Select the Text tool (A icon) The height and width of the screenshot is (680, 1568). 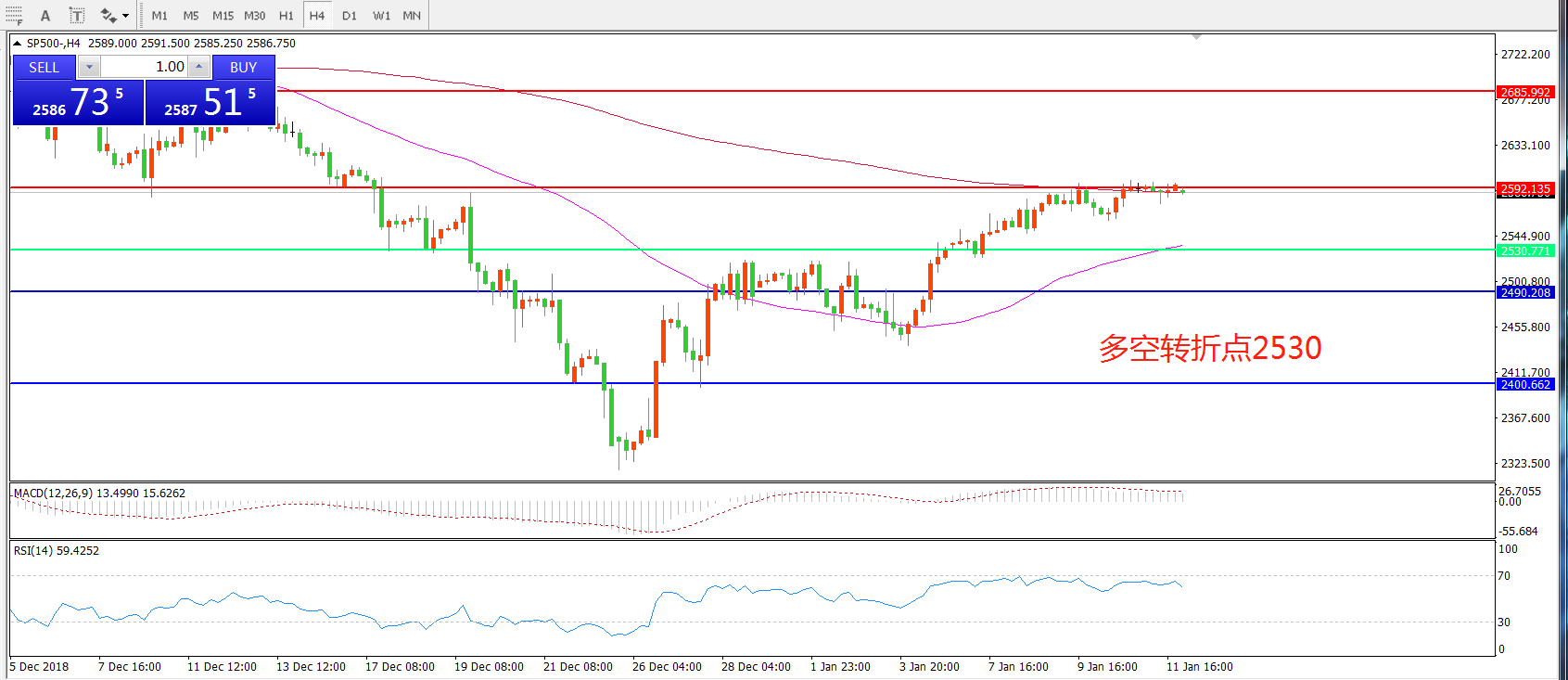pyautogui.click(x=45, y=16)
